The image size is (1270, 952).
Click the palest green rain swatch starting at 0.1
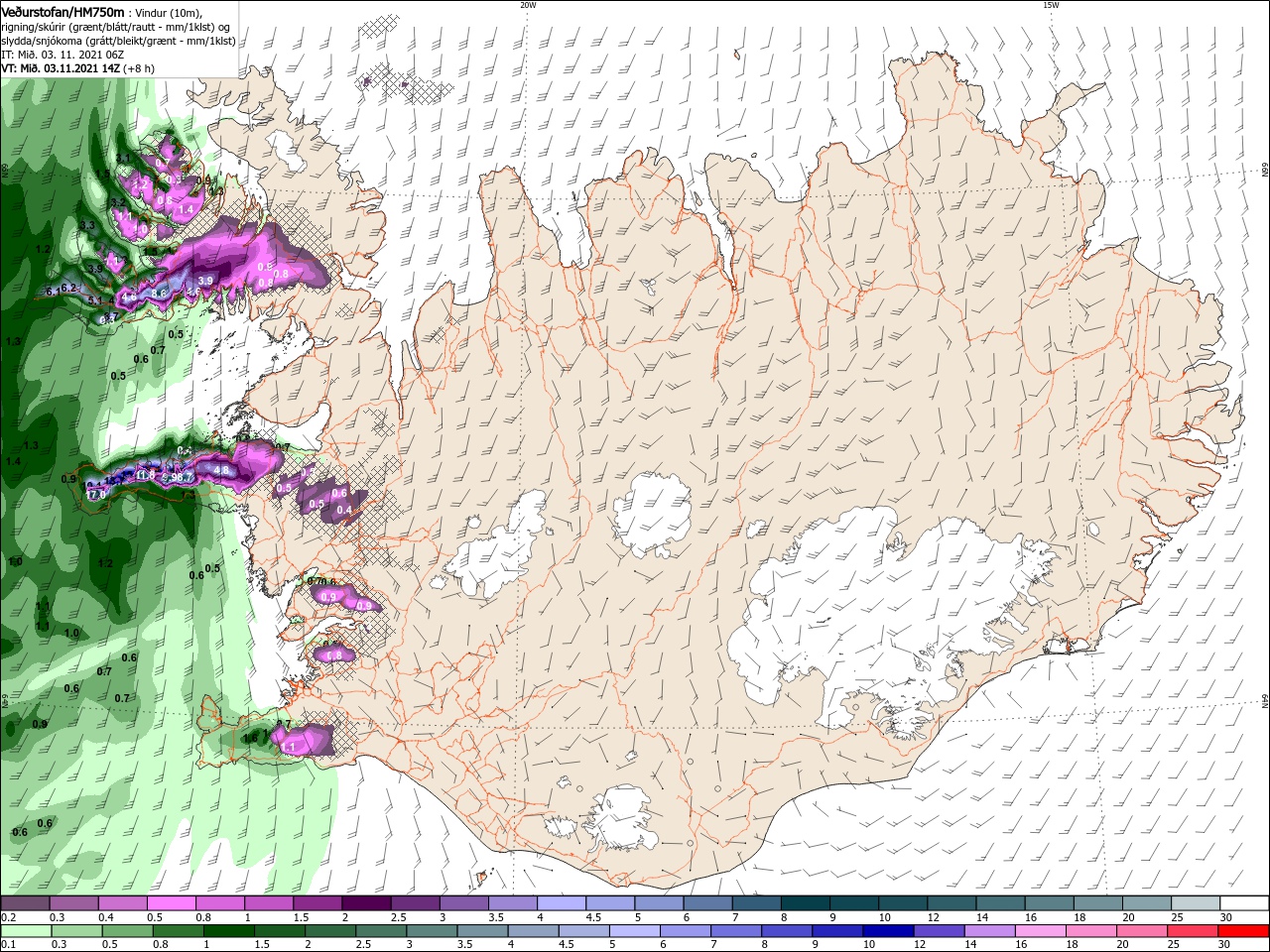[x=26, y=930]
